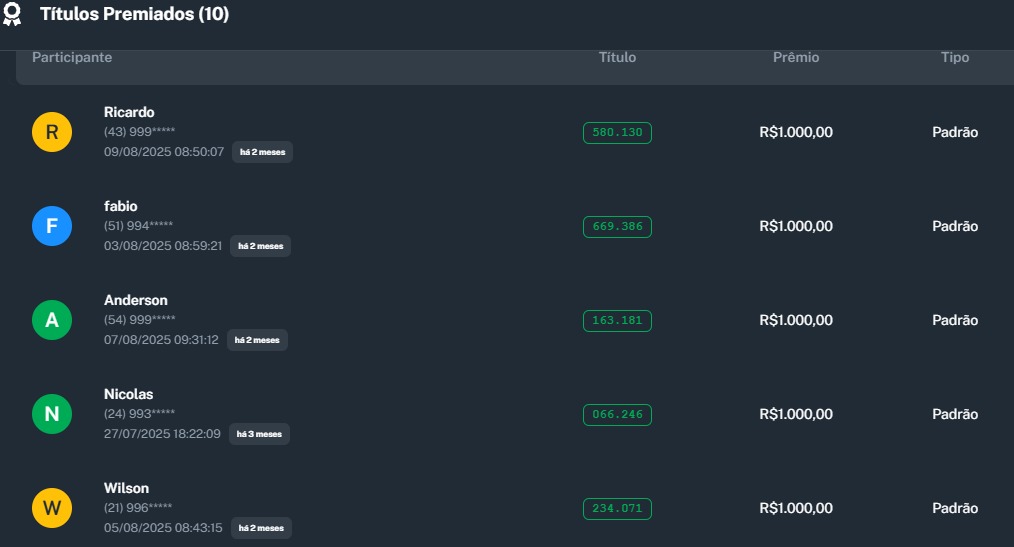Click fabio's blue F avatar
The image size is (1014, 547).
[52, 226]
